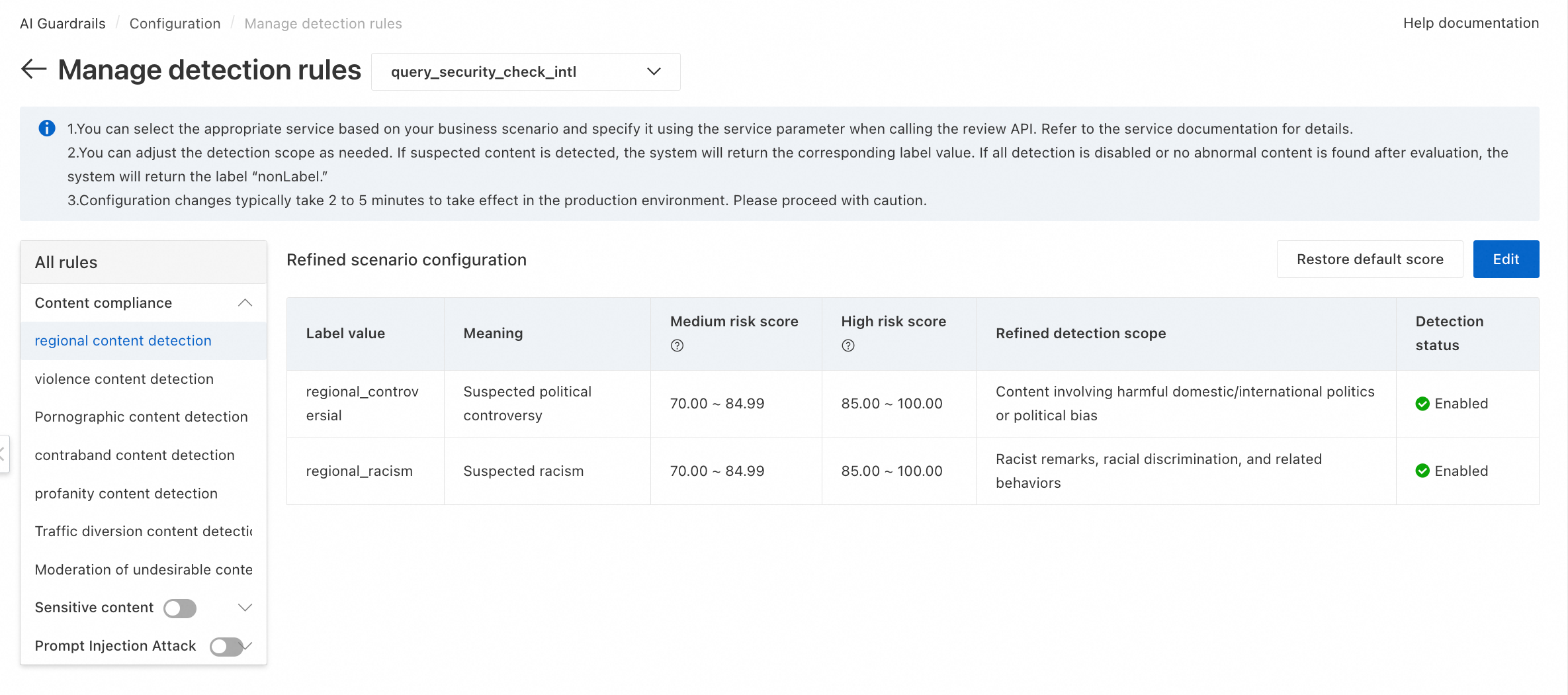Image resolution: width=1568 pixels, height=695 pixels.
Task: Toggle the Sensitive content switch
Action: pyautogui.click(x=180, y=608)
